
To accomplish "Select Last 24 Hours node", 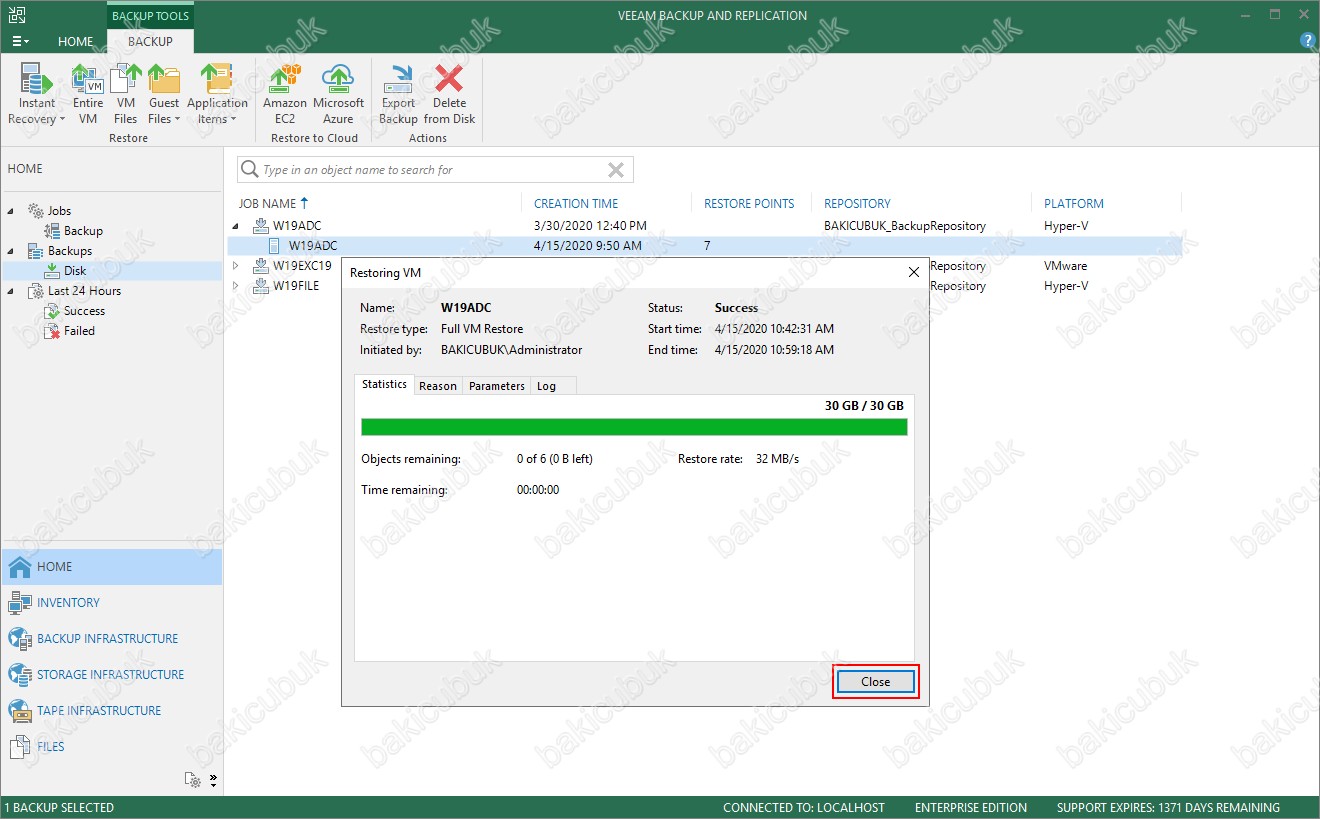I will pyautogui.click(x=84, y=291).
